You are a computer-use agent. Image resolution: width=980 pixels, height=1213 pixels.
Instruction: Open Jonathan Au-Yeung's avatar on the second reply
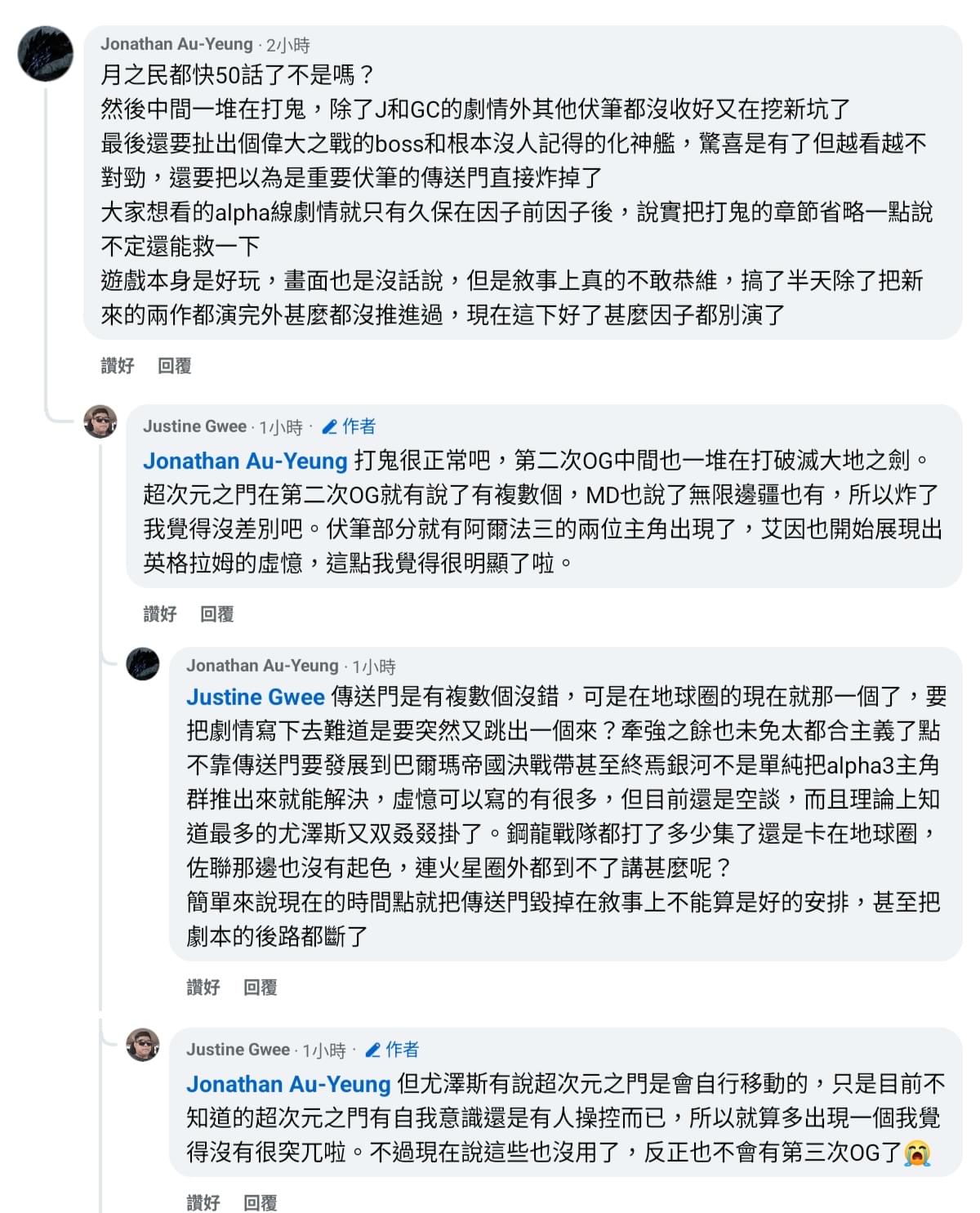[143, 663]
